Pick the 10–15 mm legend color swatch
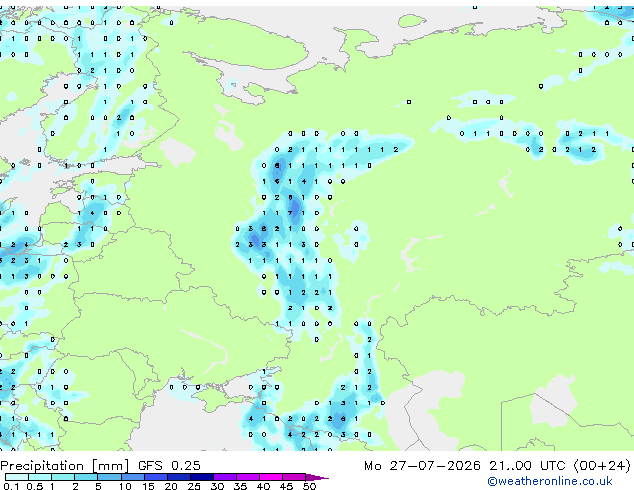 [132, 477]
